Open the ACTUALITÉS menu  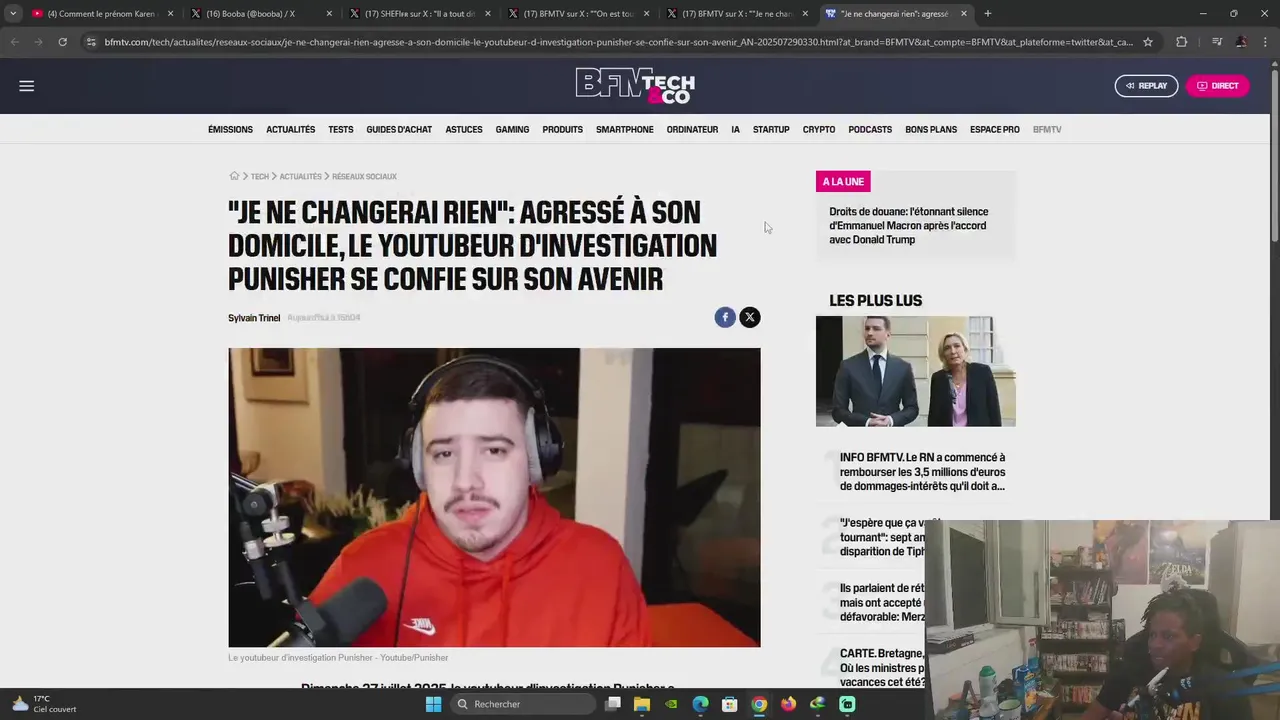coord(290,130)
